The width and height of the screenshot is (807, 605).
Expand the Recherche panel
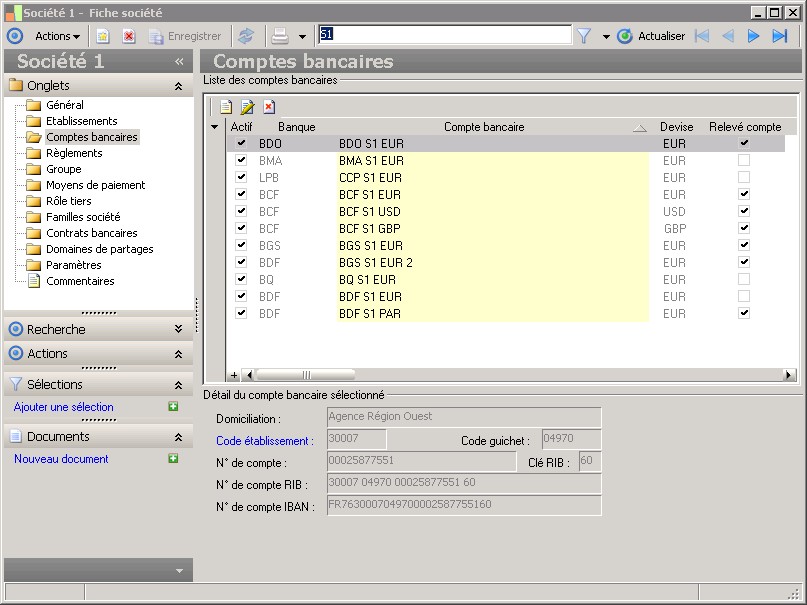pyautogui.click(x=178, y=329)
